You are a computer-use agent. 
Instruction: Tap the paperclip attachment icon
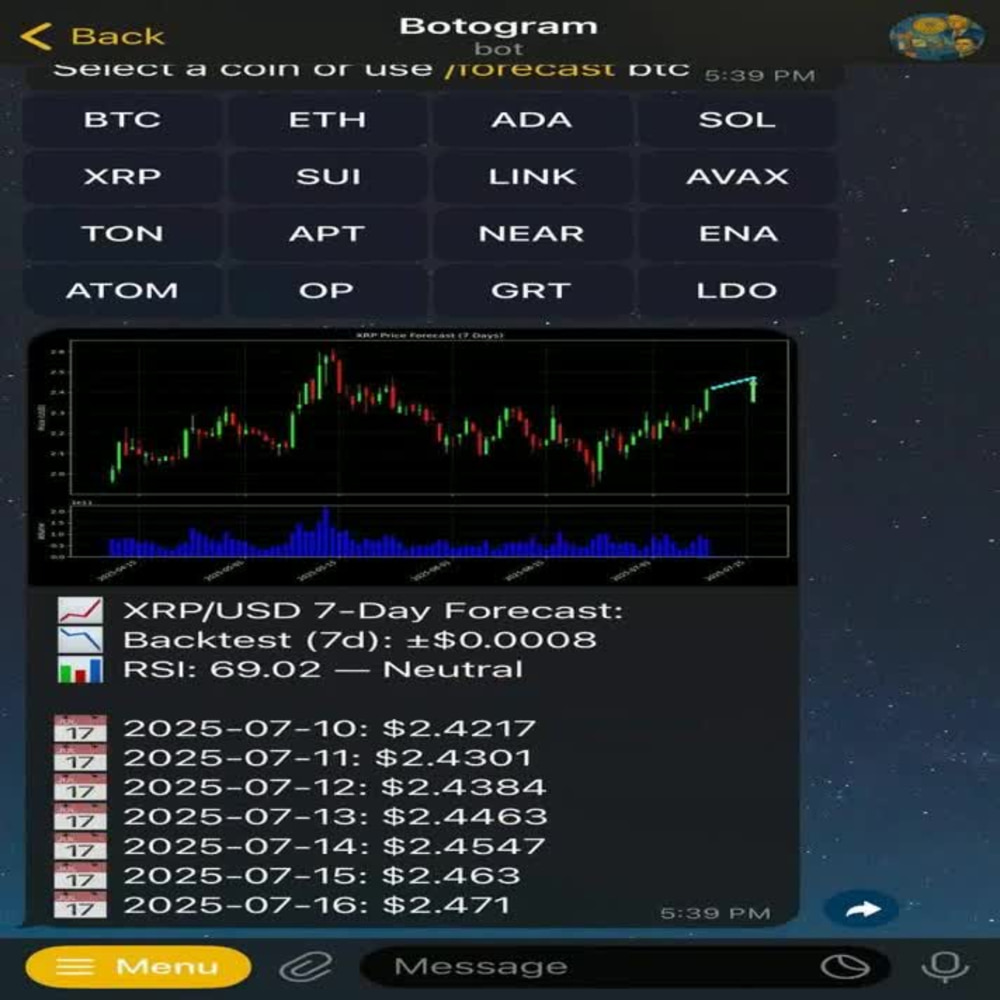[x=306, y=967]
